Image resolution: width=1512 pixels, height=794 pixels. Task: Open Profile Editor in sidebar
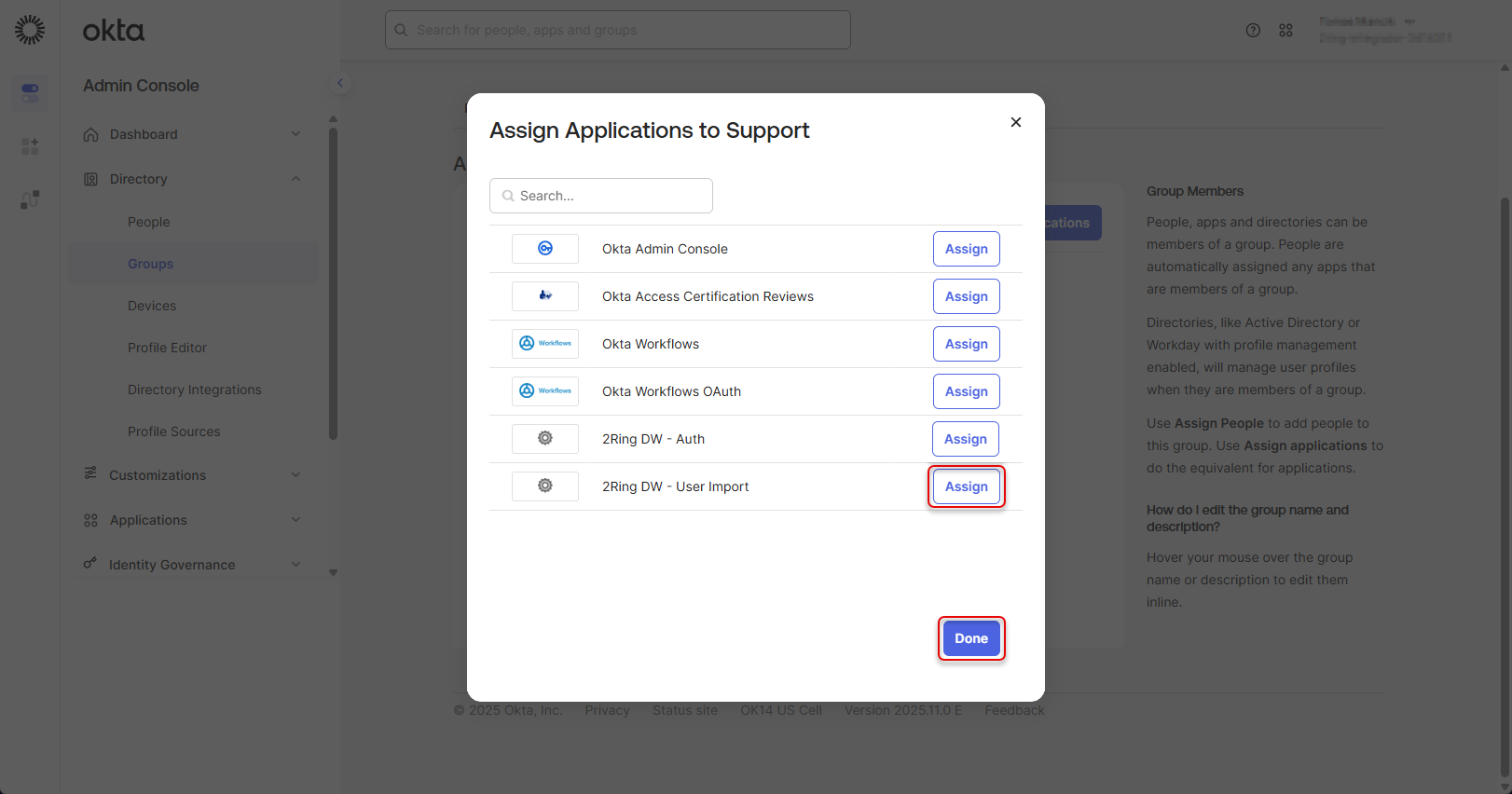[x=168, y=348]
